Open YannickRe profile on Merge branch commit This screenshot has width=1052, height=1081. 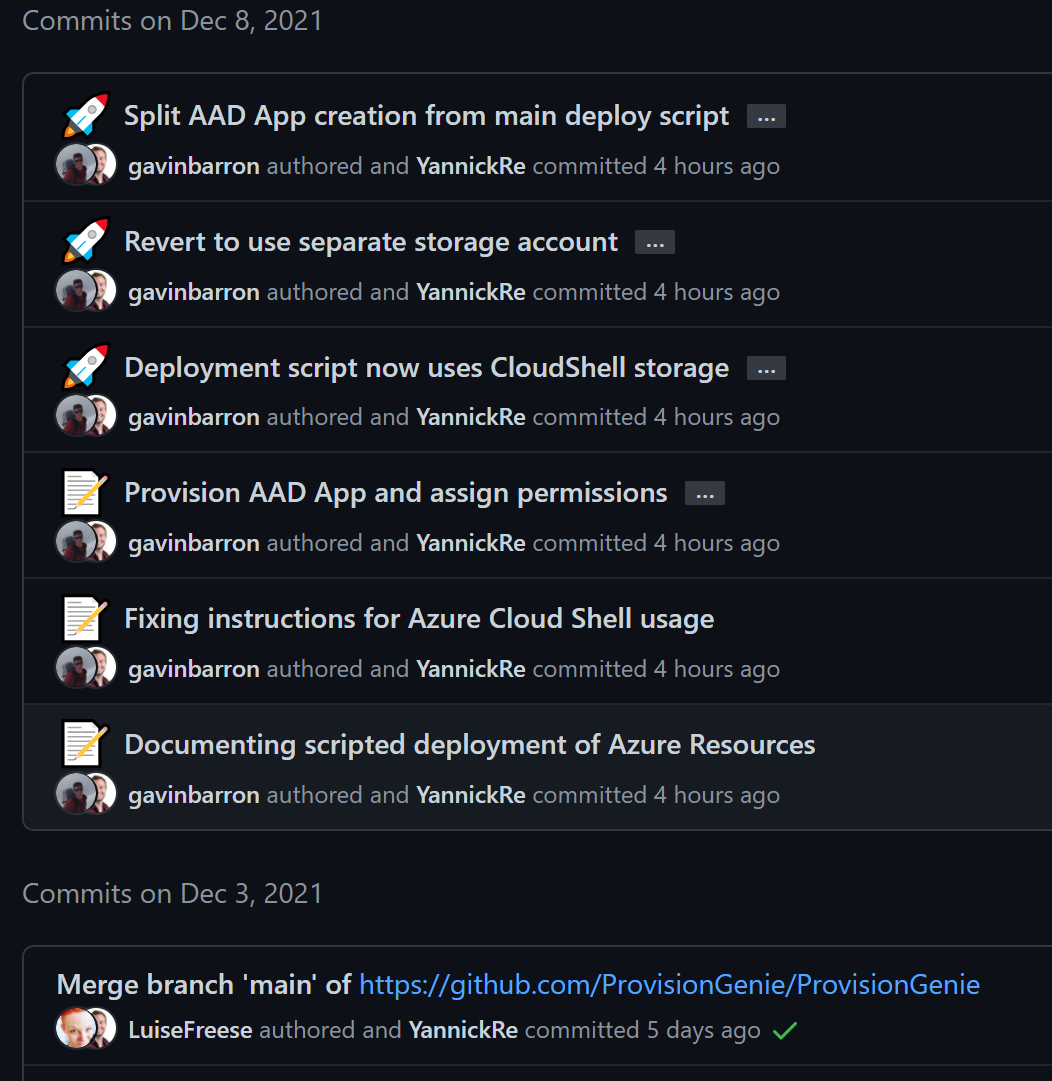pyautogui.click(x=463, y=1030)
